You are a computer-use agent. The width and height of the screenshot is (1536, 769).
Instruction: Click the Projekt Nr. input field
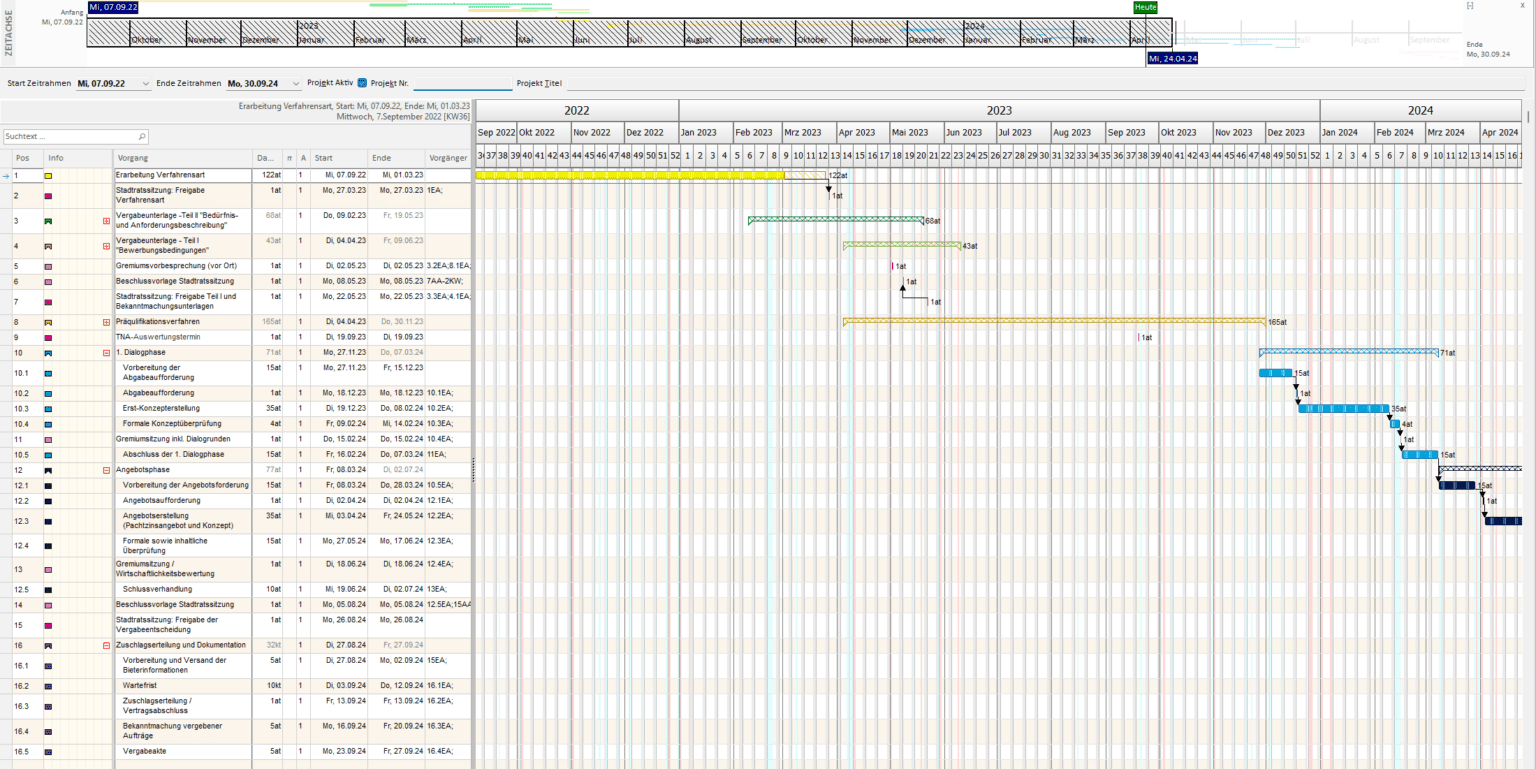pyautogui.click(x=462, y=84)
